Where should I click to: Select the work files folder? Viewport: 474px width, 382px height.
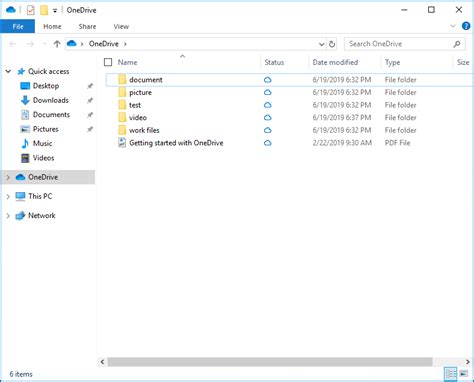point(289,130)
